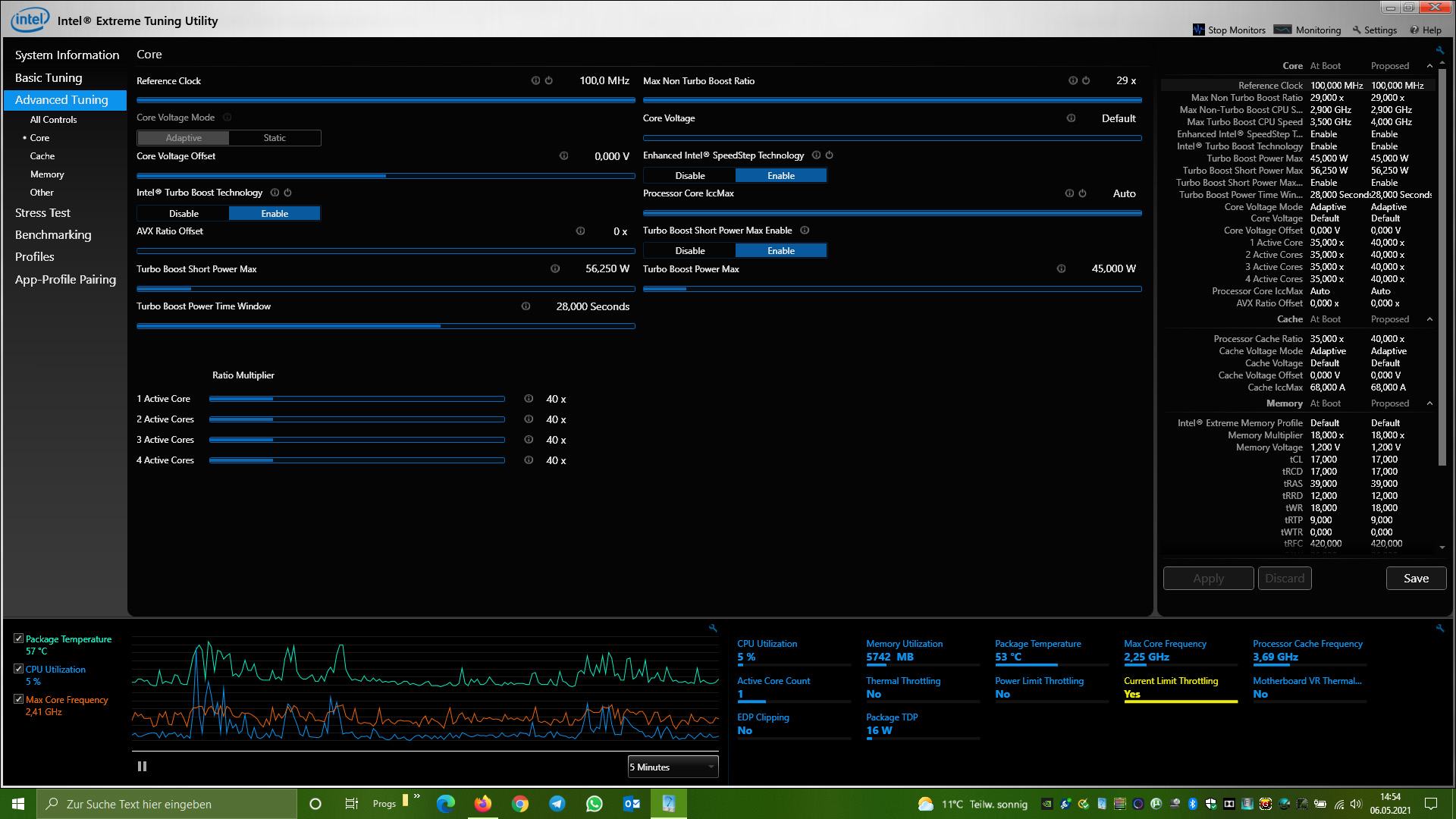Enable Turbo Boost Short Power Max
Image resolution: width=1456 pixels, height=819 pixels.
[781, 250]
